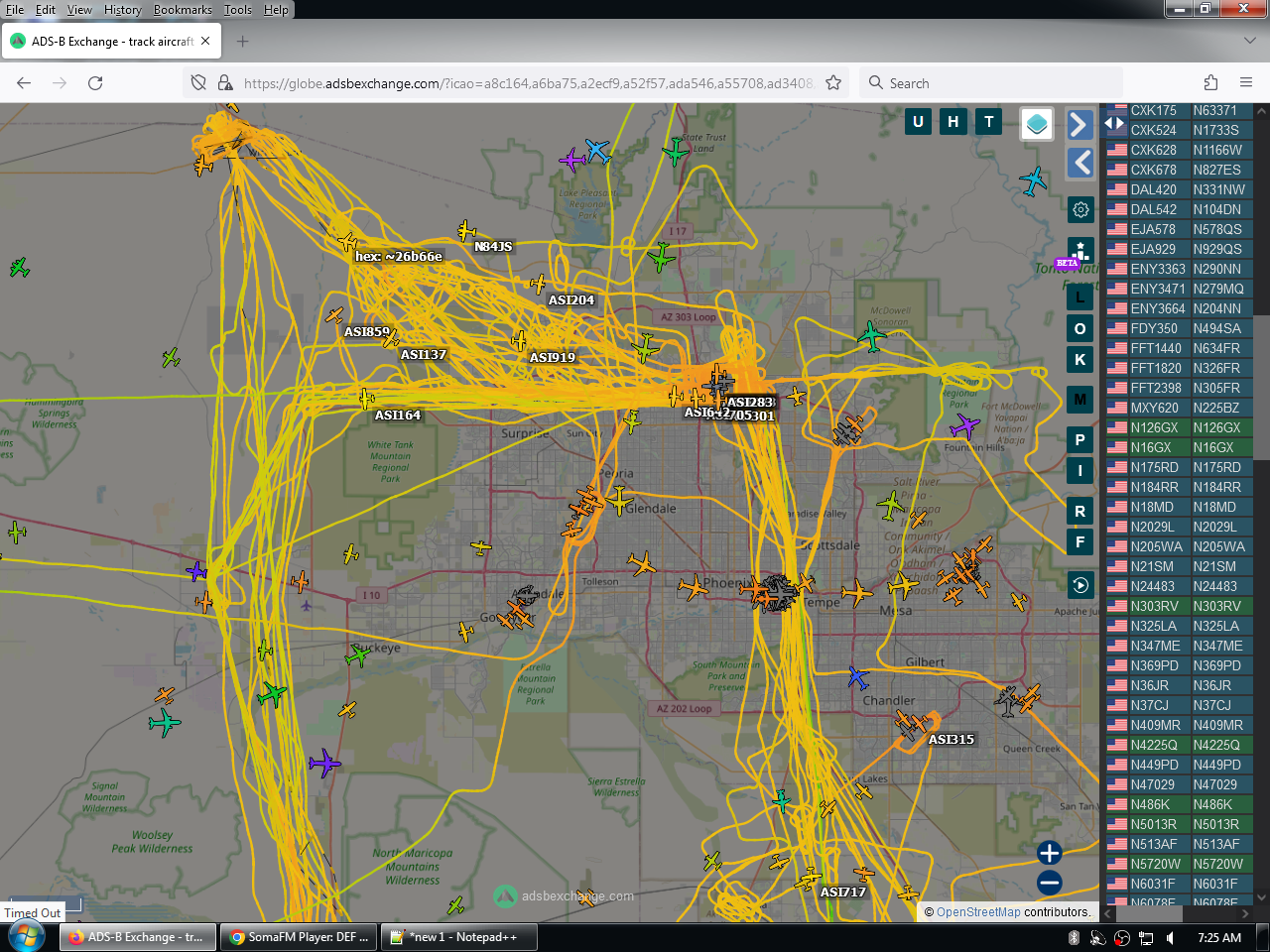Open the map layer selector icon
The width and height of the screenshot is (1270, 952).
pyautogui.click(x=1037, y=123)
